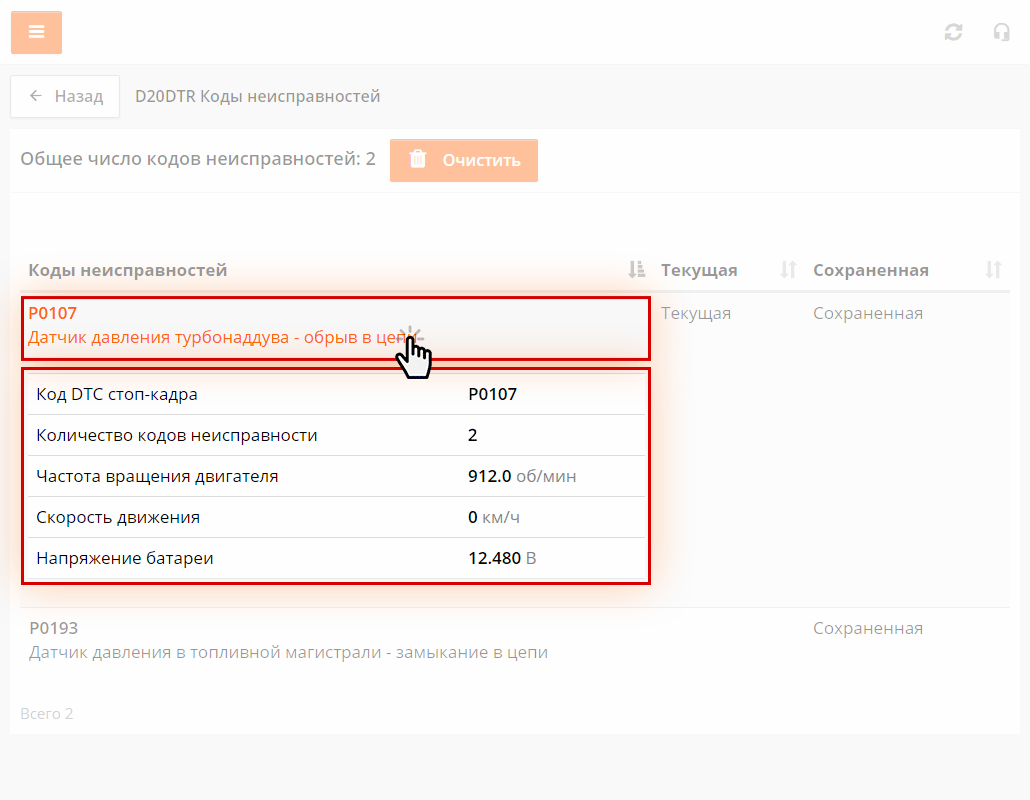Viewport: 1030px width, 800px height.
Task: Click the trash icon on Очистить
Action: [x=418, y=160]
